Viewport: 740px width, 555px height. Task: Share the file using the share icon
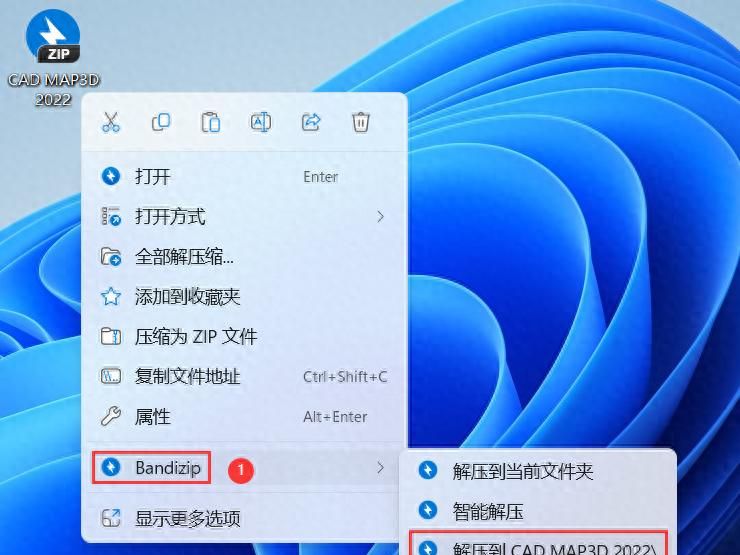coord(311,122)
